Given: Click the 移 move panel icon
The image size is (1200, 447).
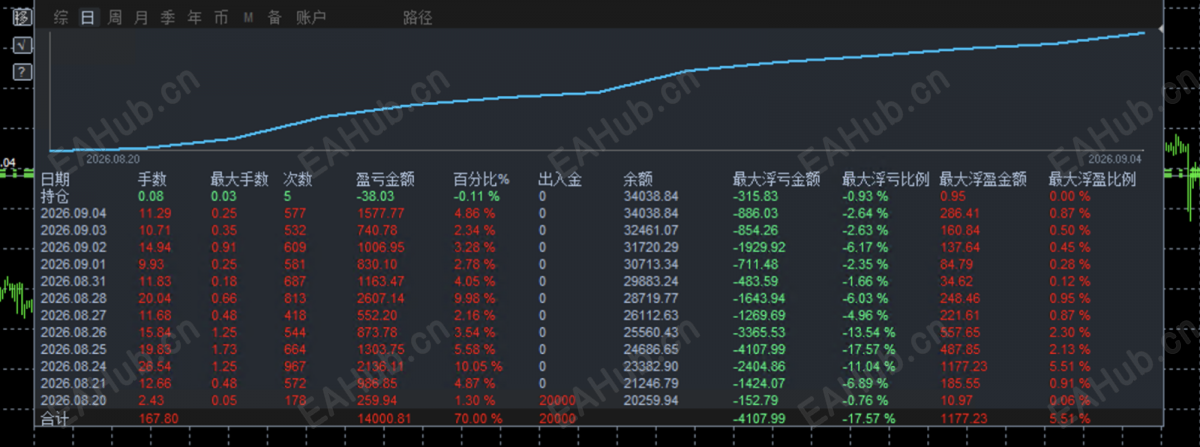Looking at the screenshot, I should click(23, 17).
